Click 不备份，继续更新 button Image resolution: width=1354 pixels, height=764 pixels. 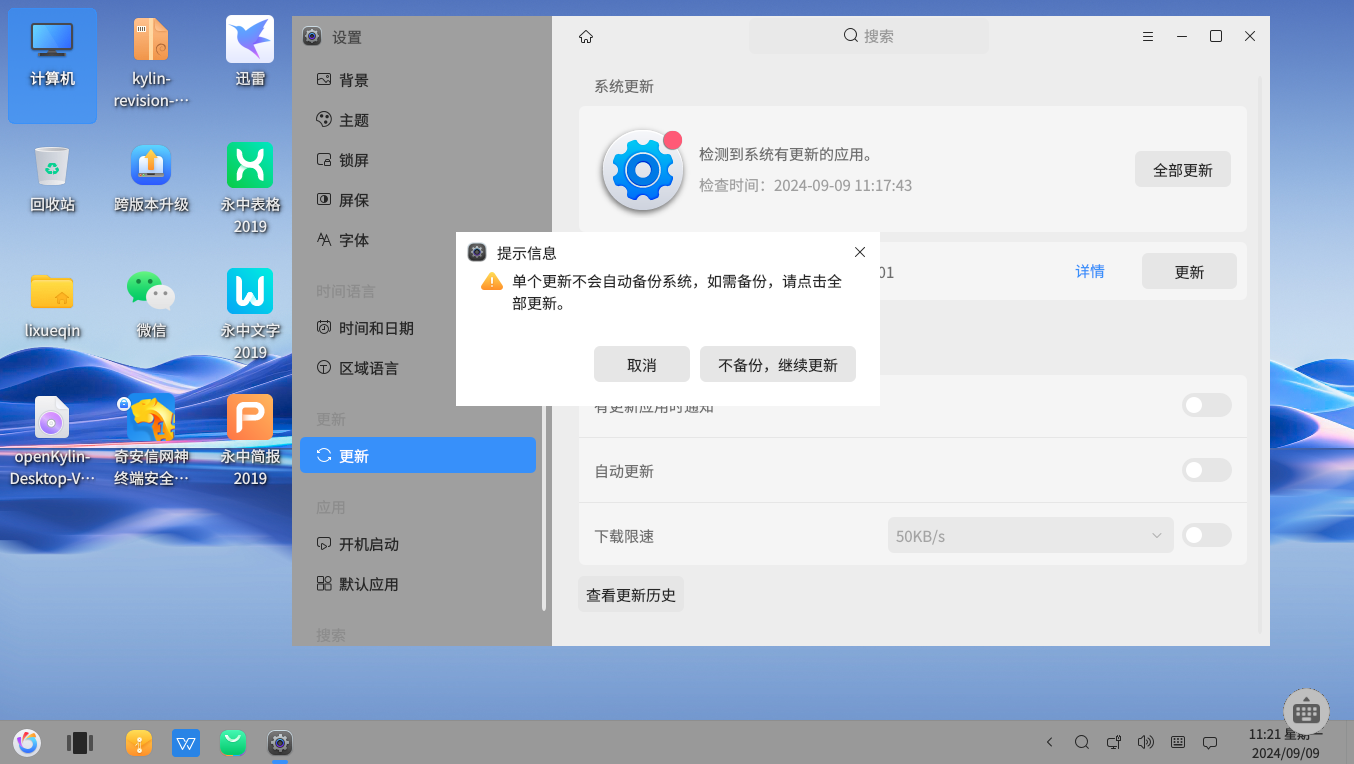point(778,365)
